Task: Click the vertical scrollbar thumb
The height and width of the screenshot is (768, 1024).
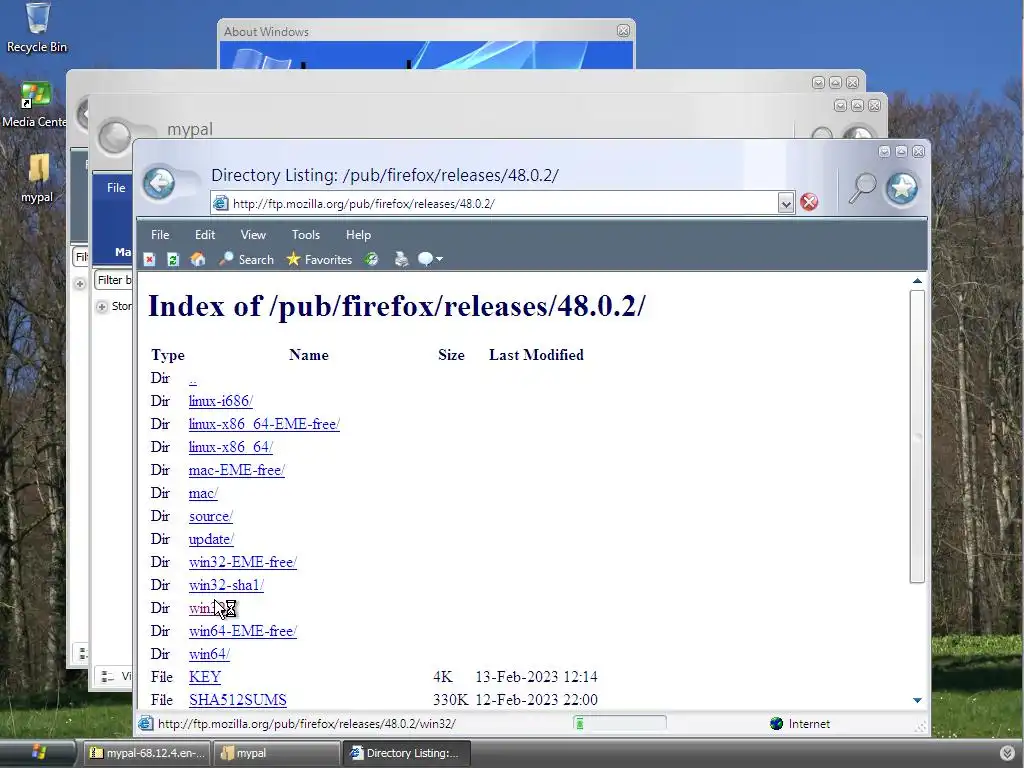Action: click(x=917, y=436)
